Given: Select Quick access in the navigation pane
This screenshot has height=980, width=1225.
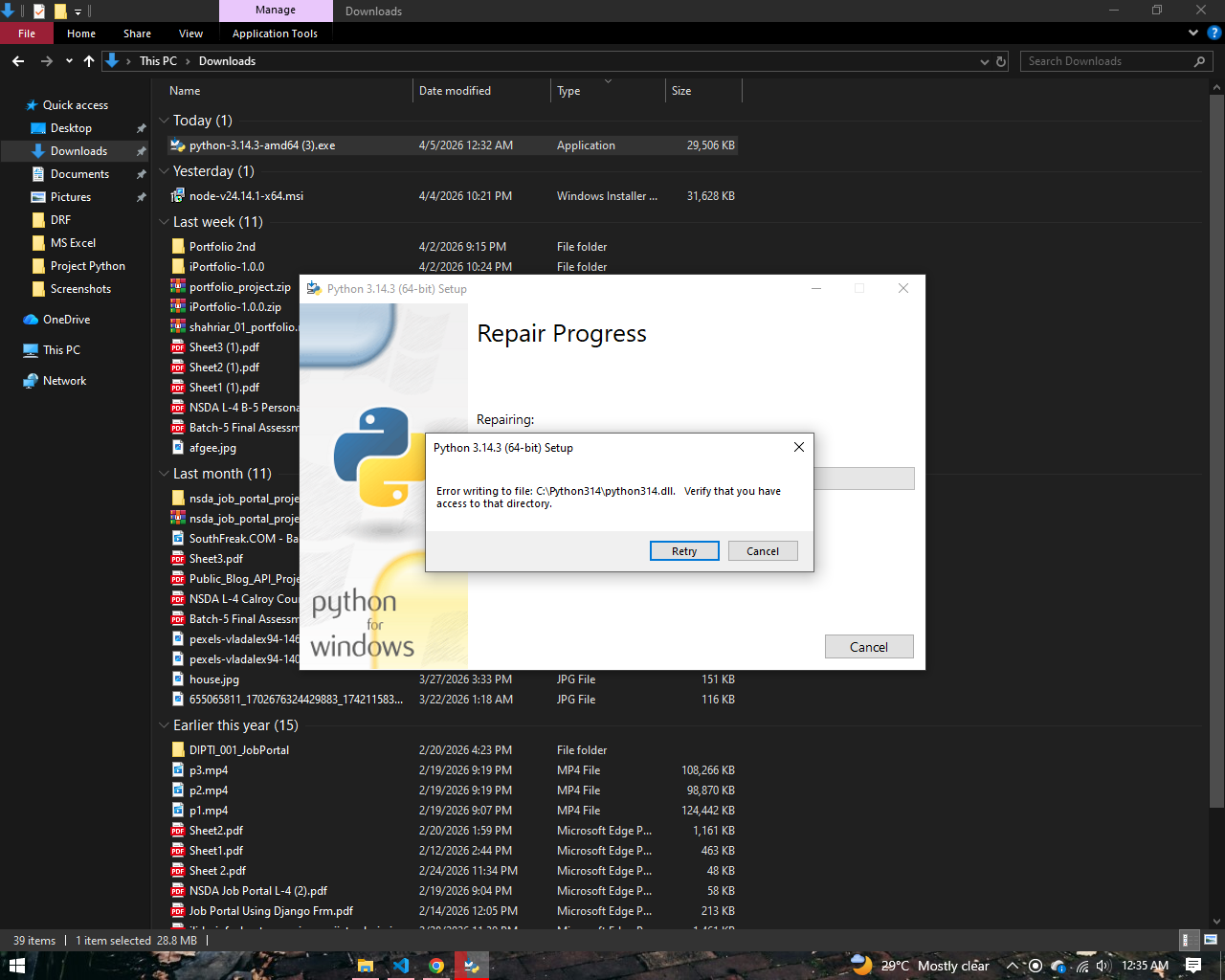Looking at the screenshot, I should (76, 105).
